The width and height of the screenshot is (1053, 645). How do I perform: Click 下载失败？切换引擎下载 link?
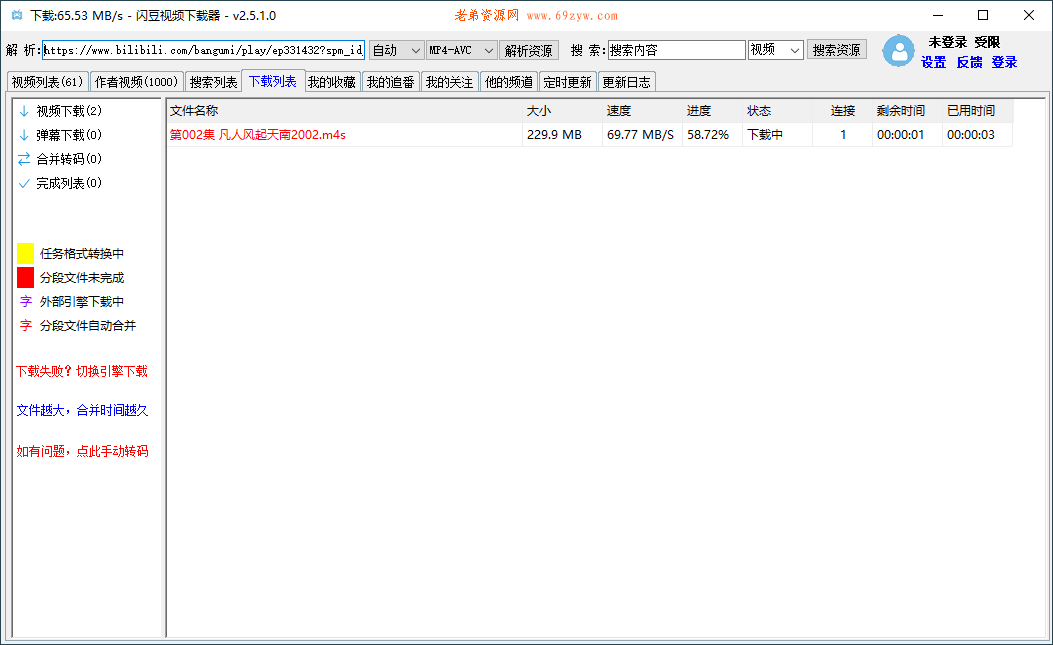(x=82, y=372)
